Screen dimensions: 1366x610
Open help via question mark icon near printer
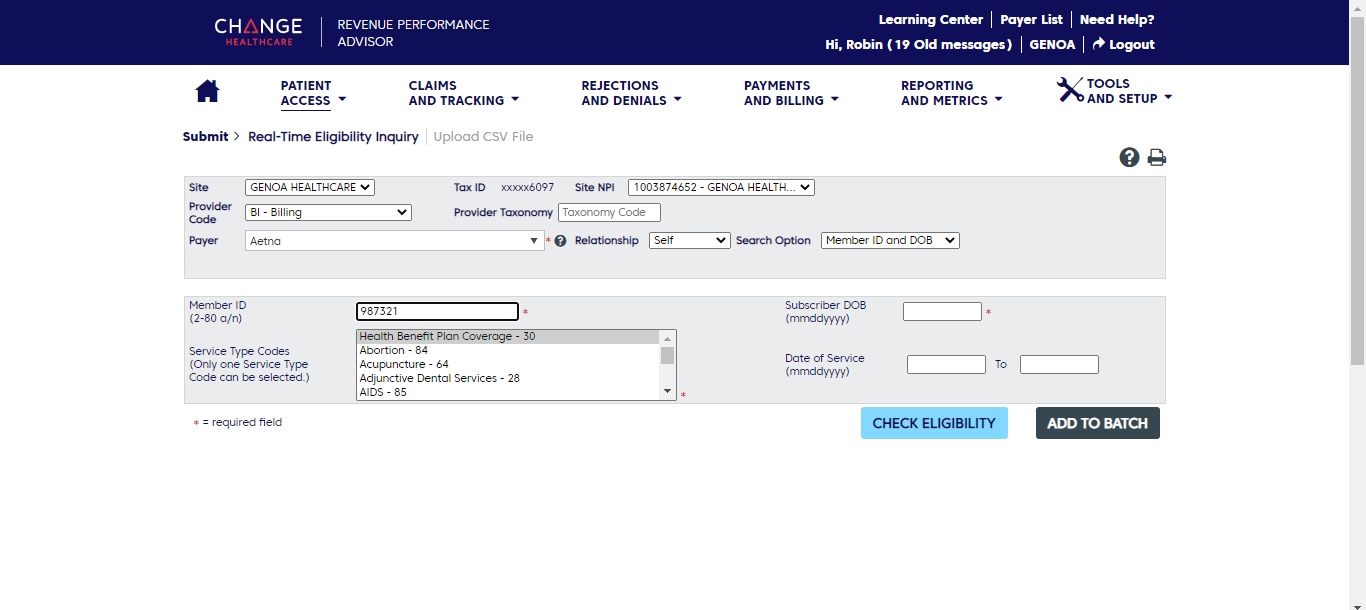pos(1129,157)
